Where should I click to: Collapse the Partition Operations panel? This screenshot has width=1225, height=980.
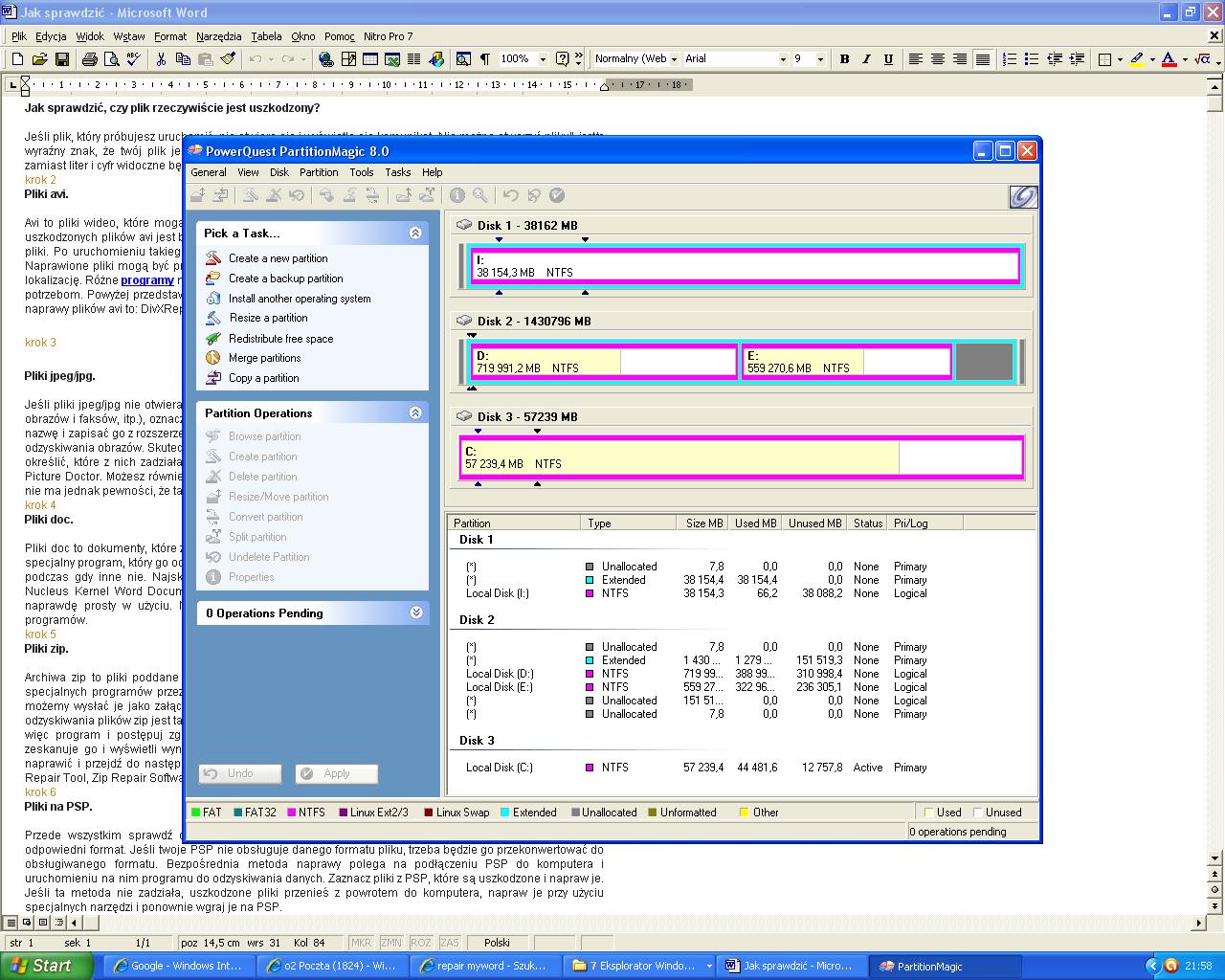pos(415,412)
